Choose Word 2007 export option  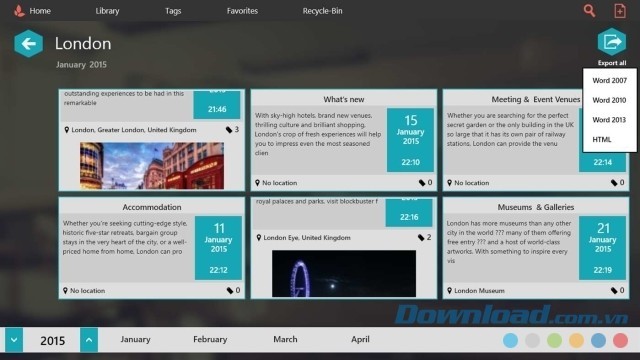click(x=609, y=81)
